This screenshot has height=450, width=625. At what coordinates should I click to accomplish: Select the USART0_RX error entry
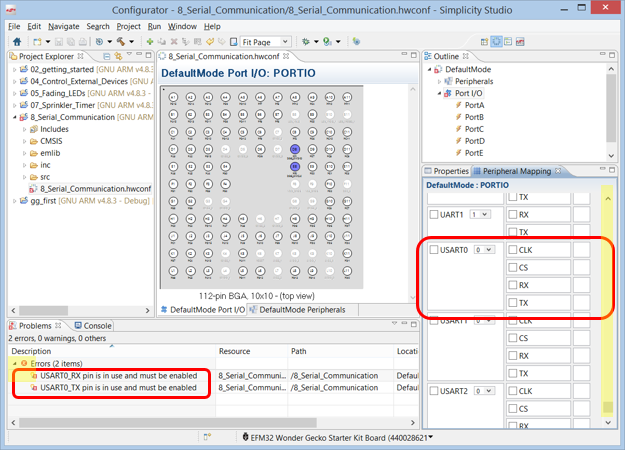pos(118,375)
